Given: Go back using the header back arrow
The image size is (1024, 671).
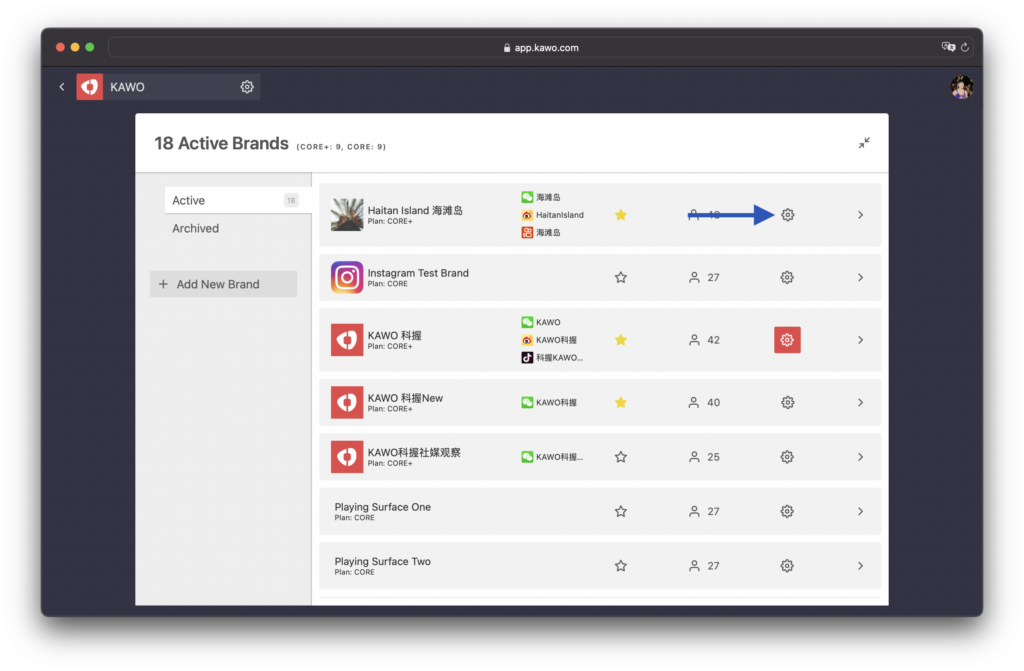Looking at the screenshot, I should tap(62, 87).
